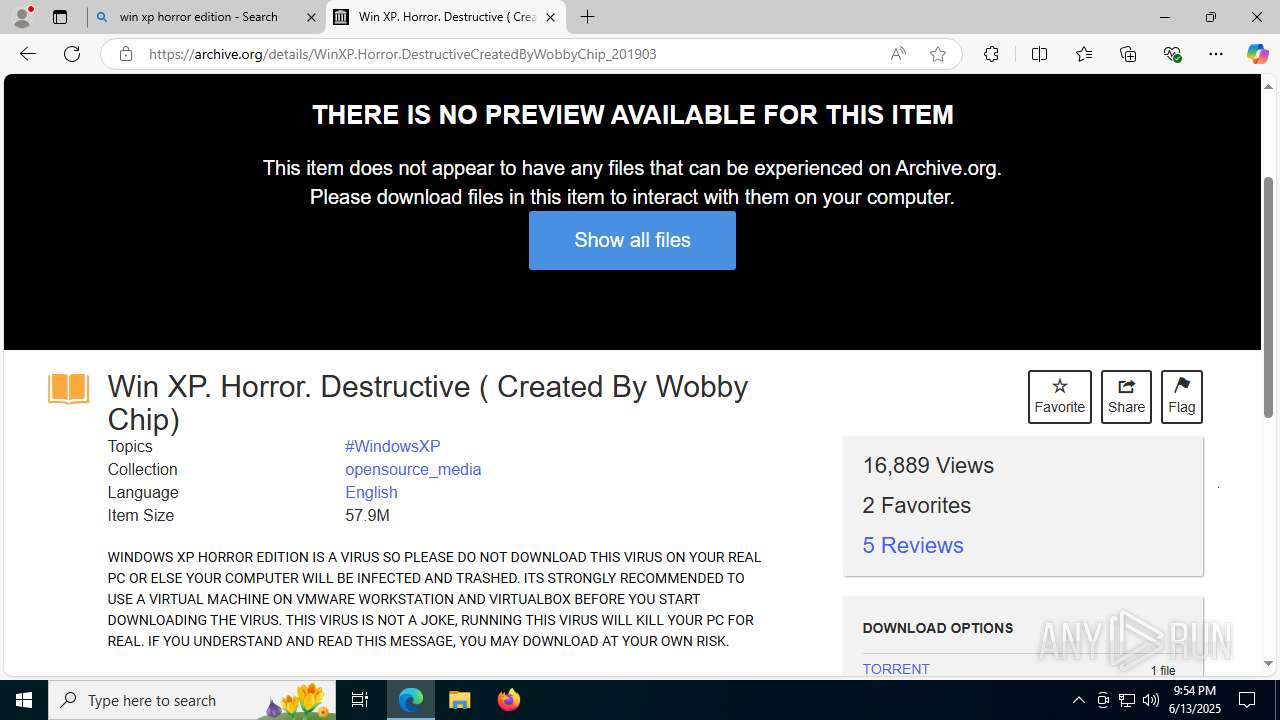
Task: View site information lock icon
Action: 125,54
